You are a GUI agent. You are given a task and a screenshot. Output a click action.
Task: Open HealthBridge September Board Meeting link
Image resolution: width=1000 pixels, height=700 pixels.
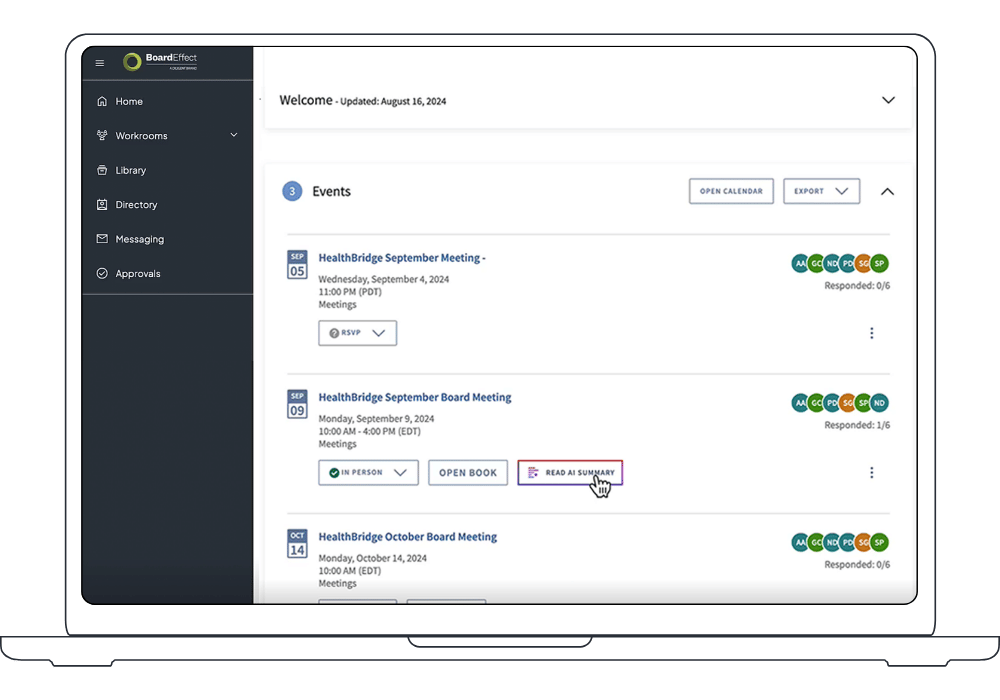(415, 398)
